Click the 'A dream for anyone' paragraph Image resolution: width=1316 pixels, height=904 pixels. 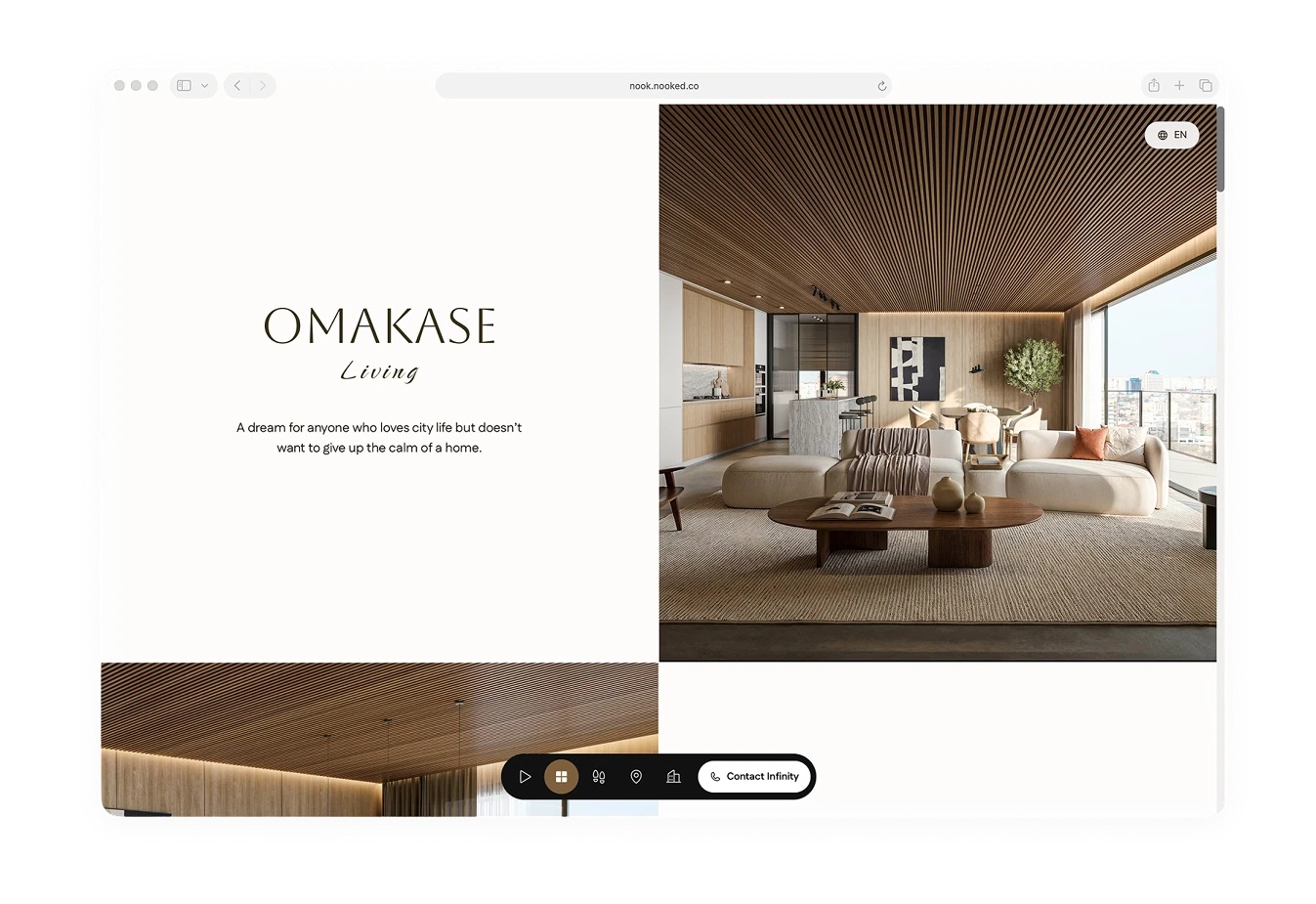click(x=379, y=438)
